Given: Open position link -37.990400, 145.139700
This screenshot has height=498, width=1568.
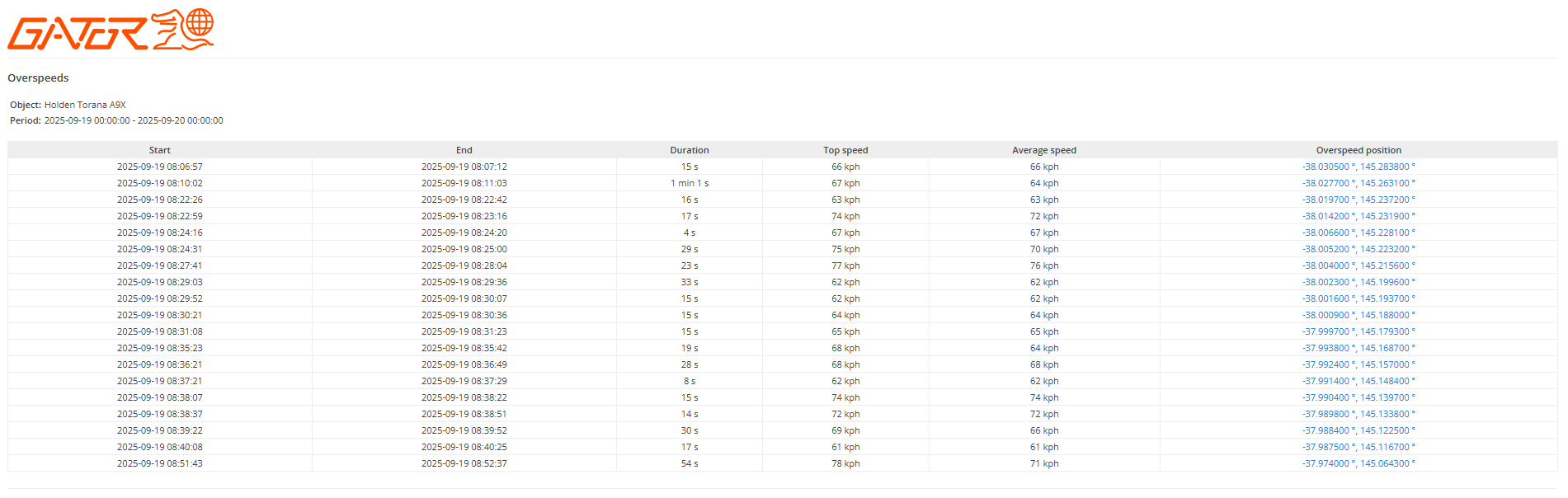Looking at the screenshot, I should (1358, 397).
